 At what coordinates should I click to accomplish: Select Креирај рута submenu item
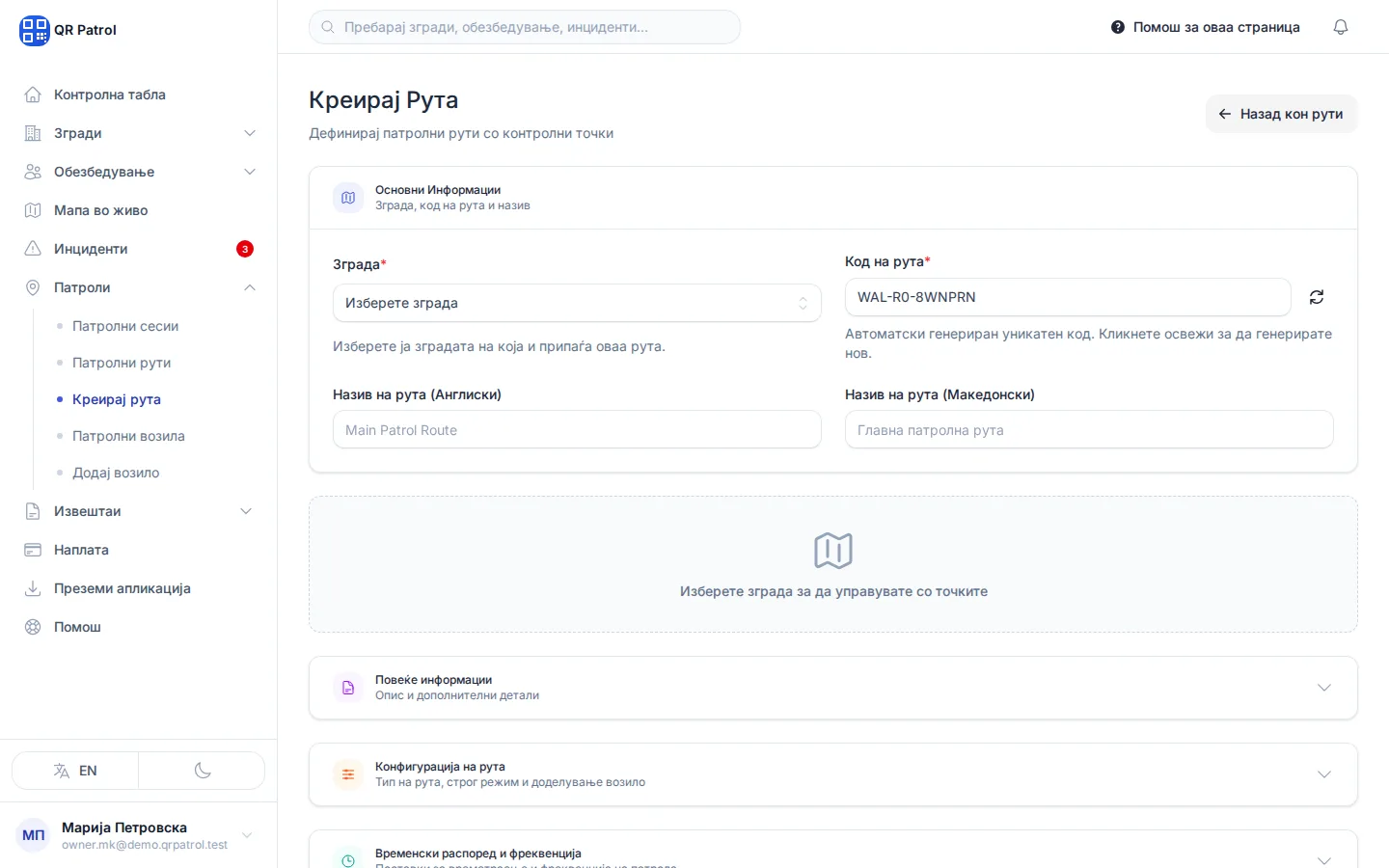pos(117,399)
